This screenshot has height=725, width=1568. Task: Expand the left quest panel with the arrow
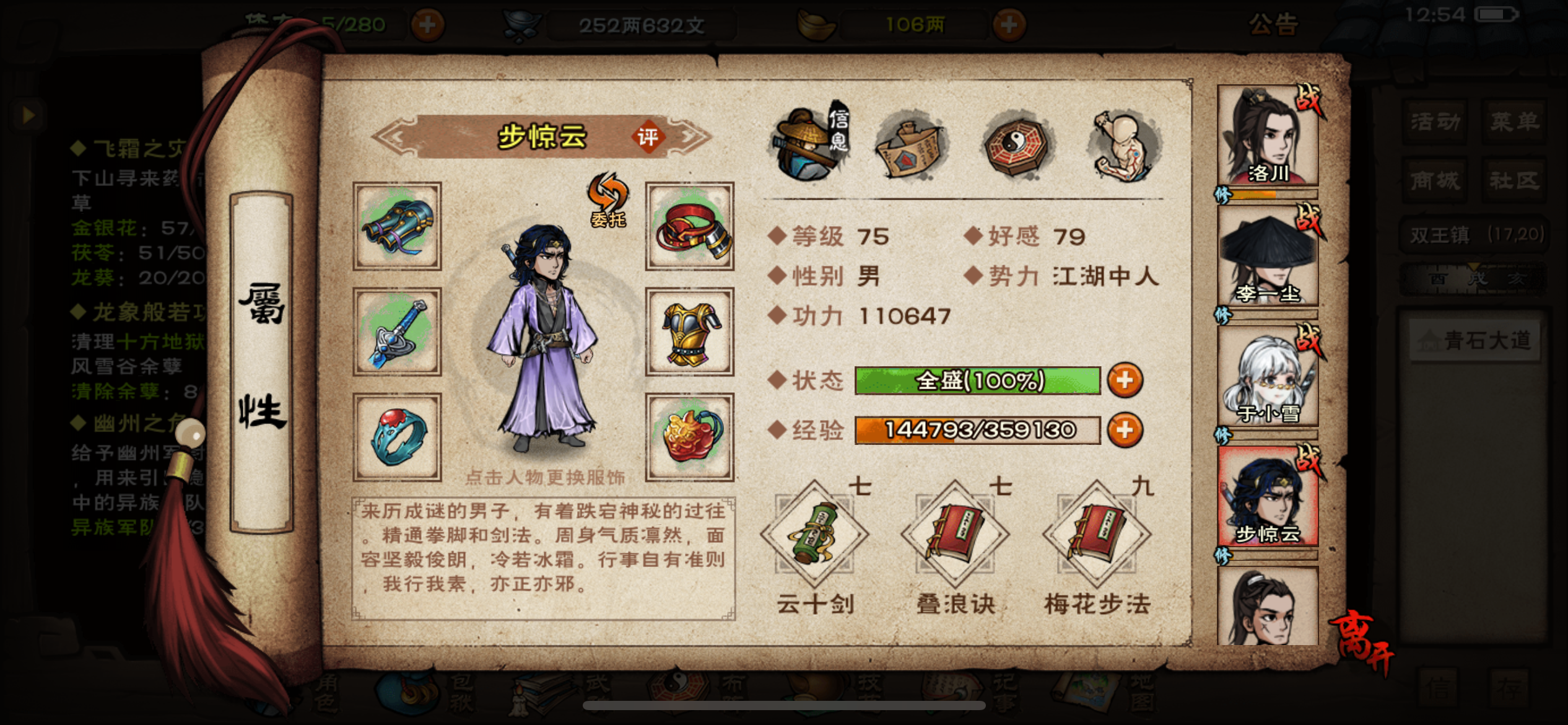pyautogui.click(x=28, y=115)
